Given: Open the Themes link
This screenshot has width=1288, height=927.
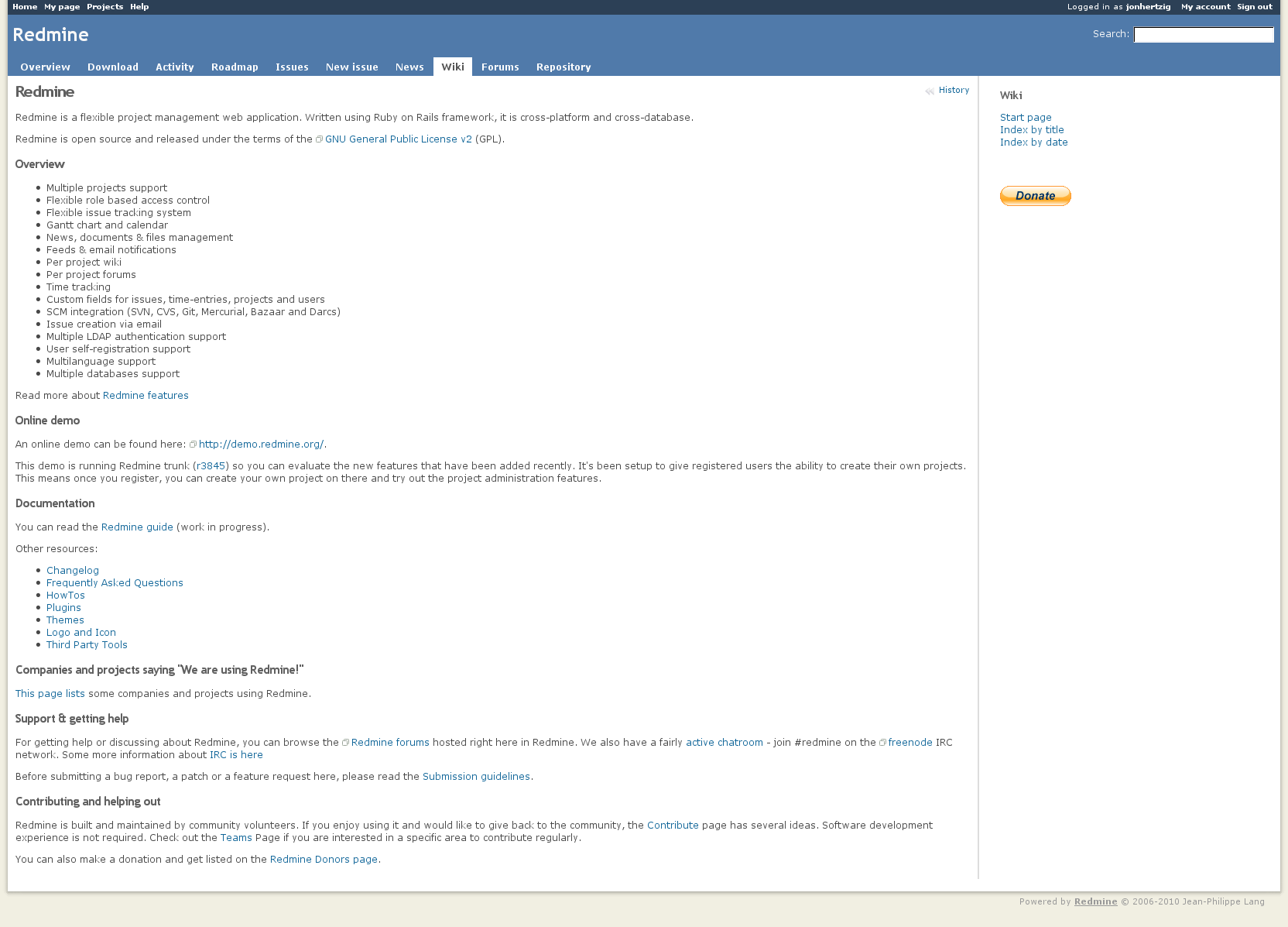Looking at the screenshot, I should [65, 620].
